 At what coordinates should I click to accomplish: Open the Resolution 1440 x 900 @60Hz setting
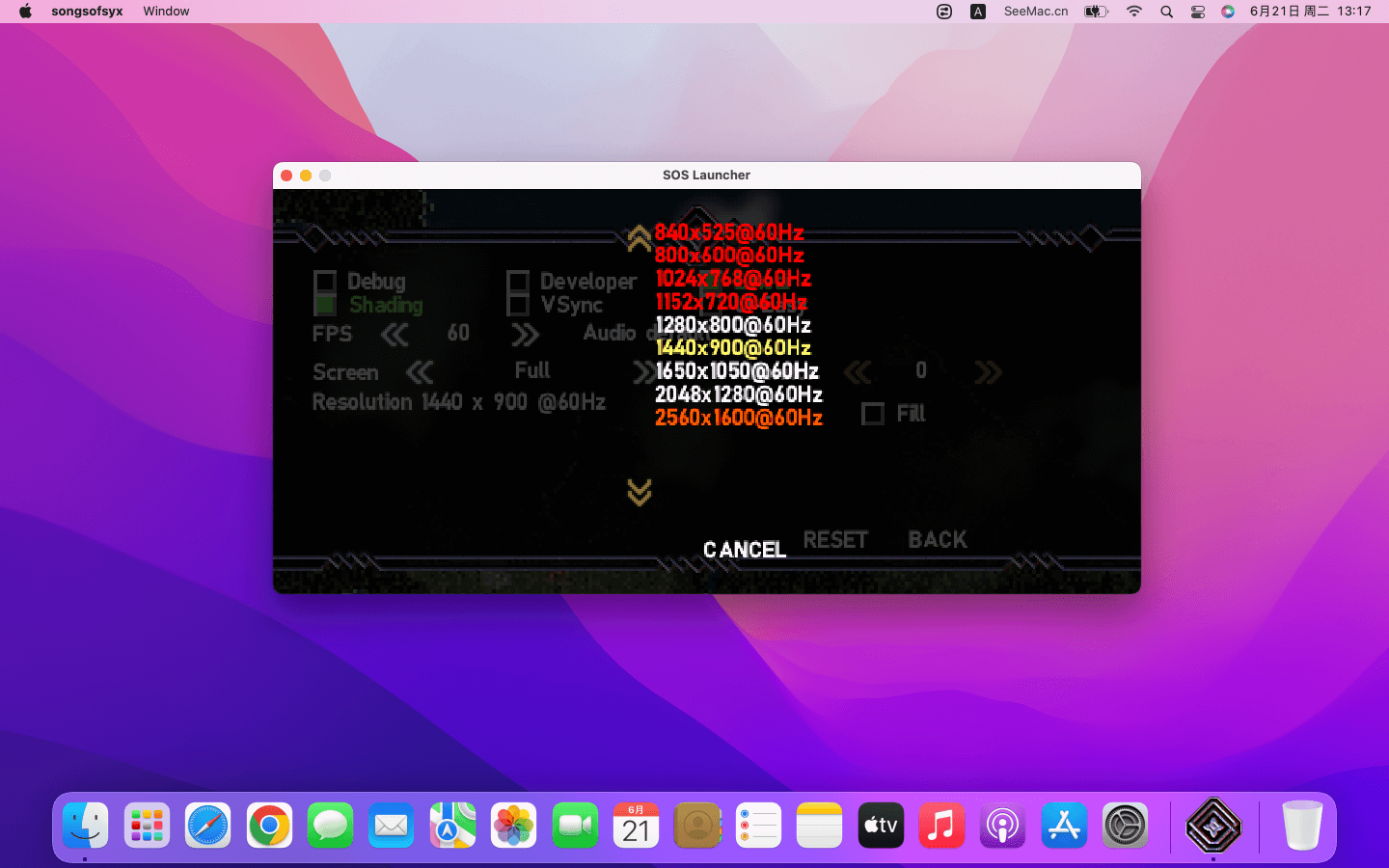tap(459, 402)
